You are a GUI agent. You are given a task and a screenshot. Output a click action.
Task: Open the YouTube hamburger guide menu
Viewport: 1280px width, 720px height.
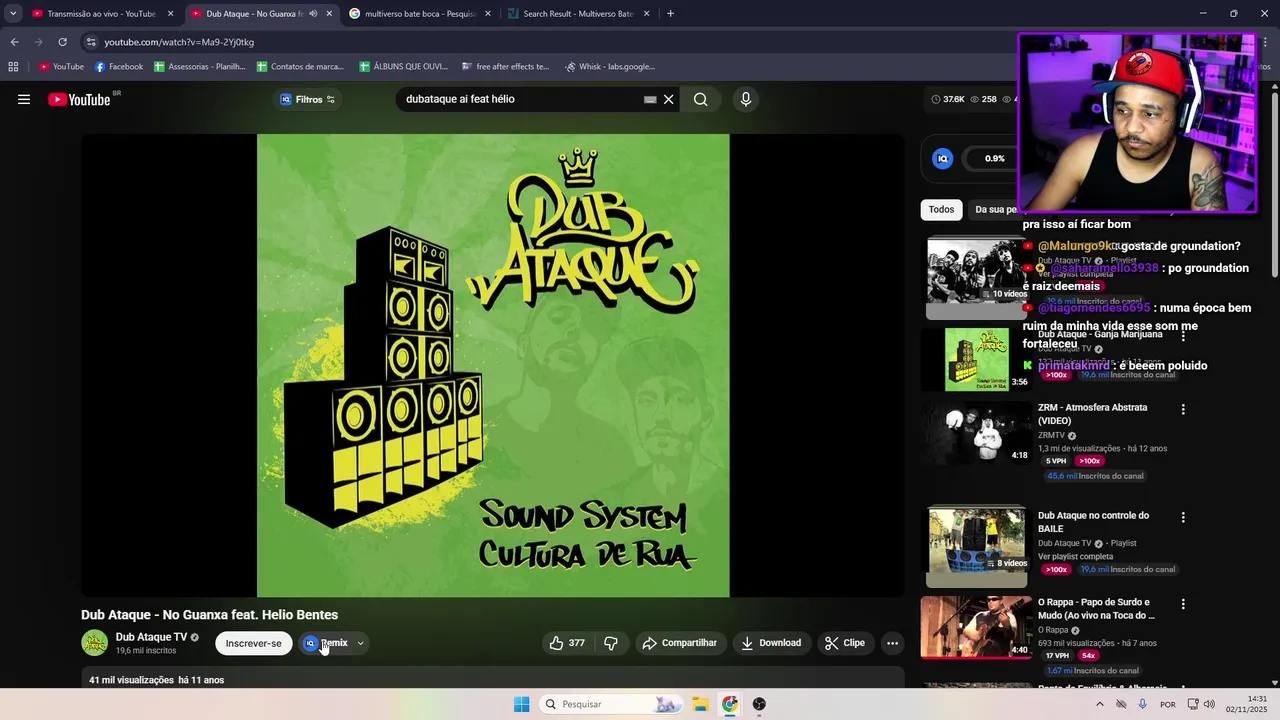pyautogui.click(x=24, y=99)
